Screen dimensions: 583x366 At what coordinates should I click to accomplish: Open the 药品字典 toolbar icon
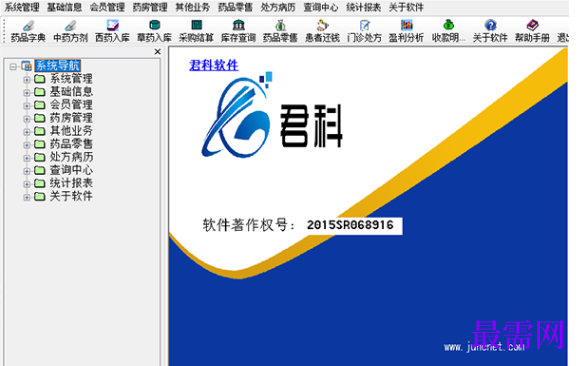pos(28,26)
